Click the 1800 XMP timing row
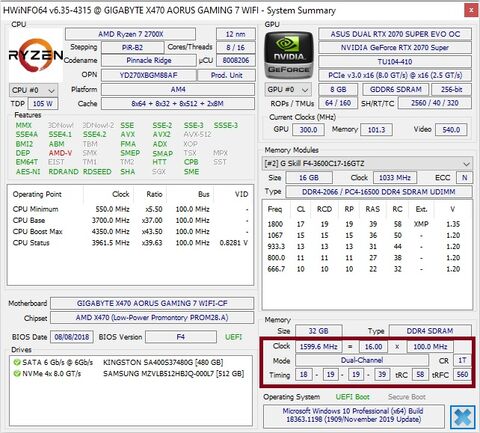 [x=367, y=224]
